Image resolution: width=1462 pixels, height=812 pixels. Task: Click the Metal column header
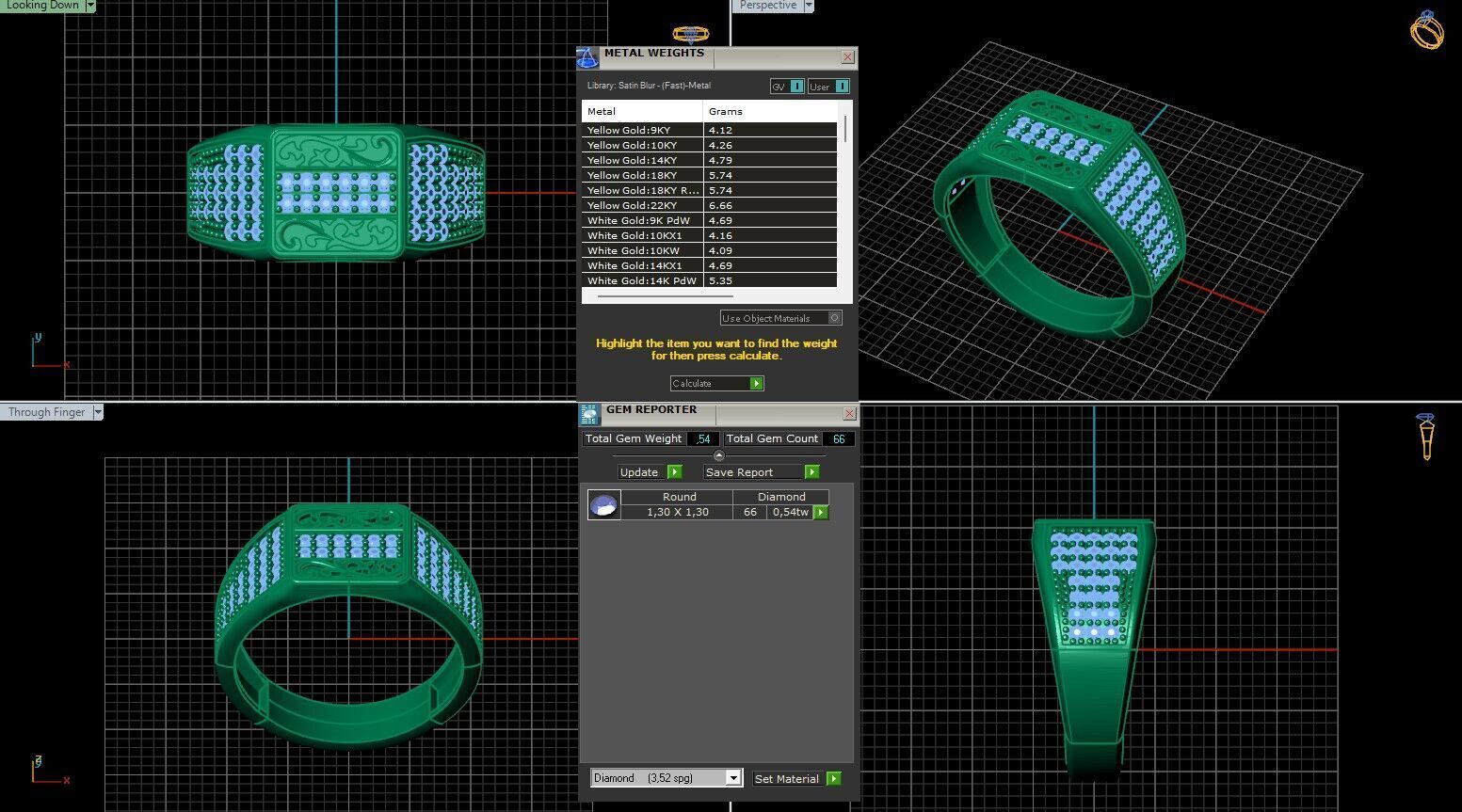coord(642,111)
